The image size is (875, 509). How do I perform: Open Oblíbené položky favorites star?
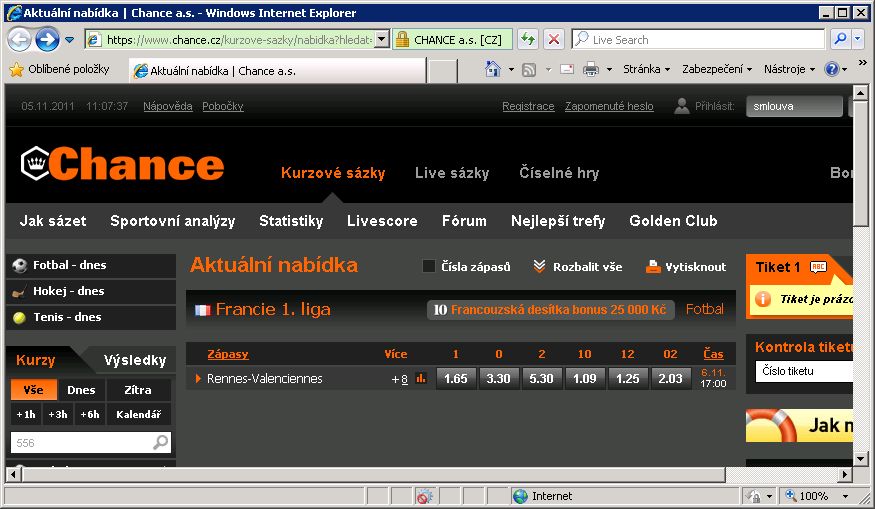[17, 69]
